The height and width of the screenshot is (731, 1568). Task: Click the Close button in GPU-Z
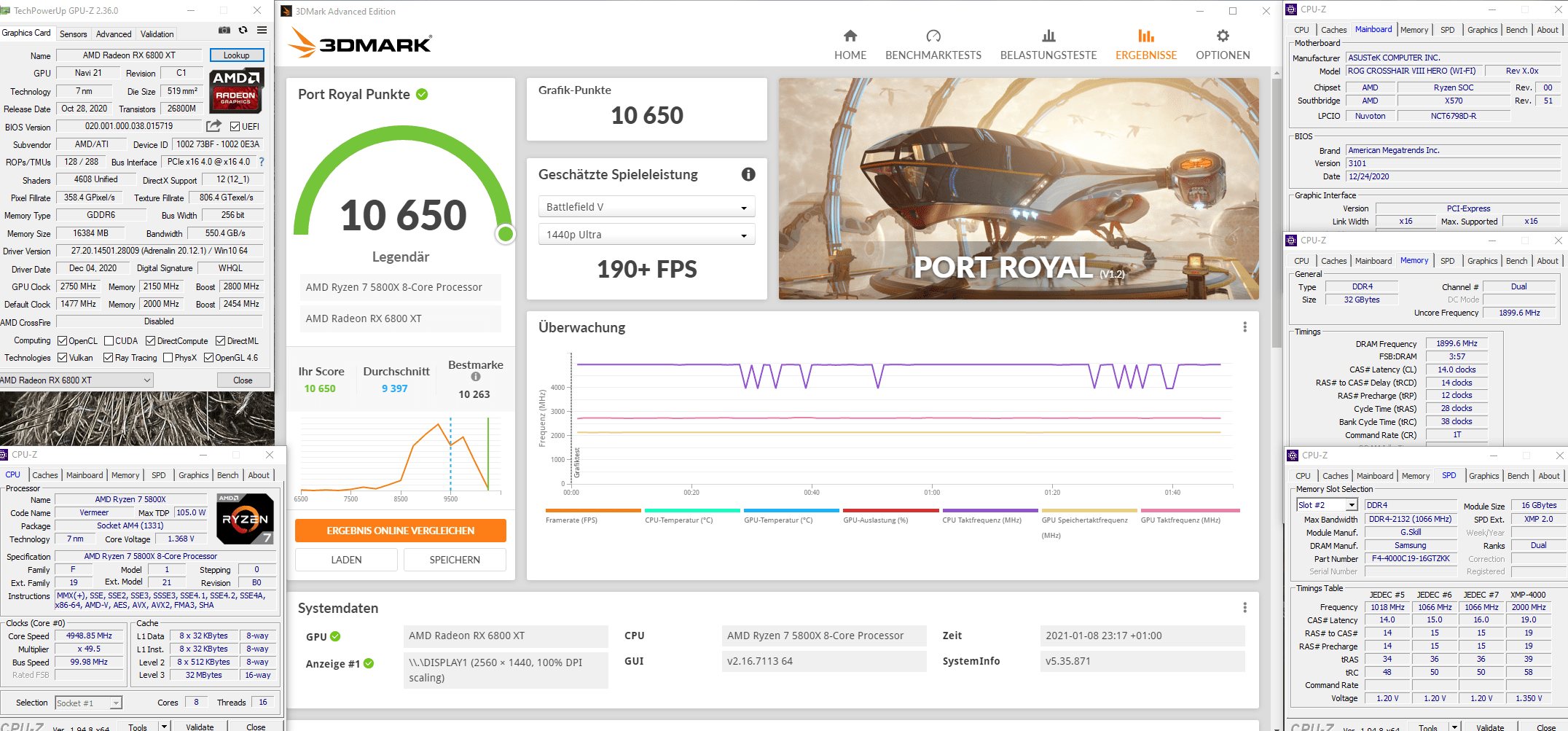pyautogui.click(x=243, y=380)
